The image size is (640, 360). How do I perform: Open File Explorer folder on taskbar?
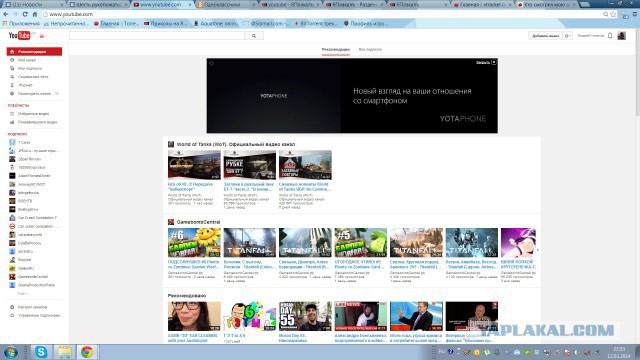pyautogui.click(x=64, y=352)
